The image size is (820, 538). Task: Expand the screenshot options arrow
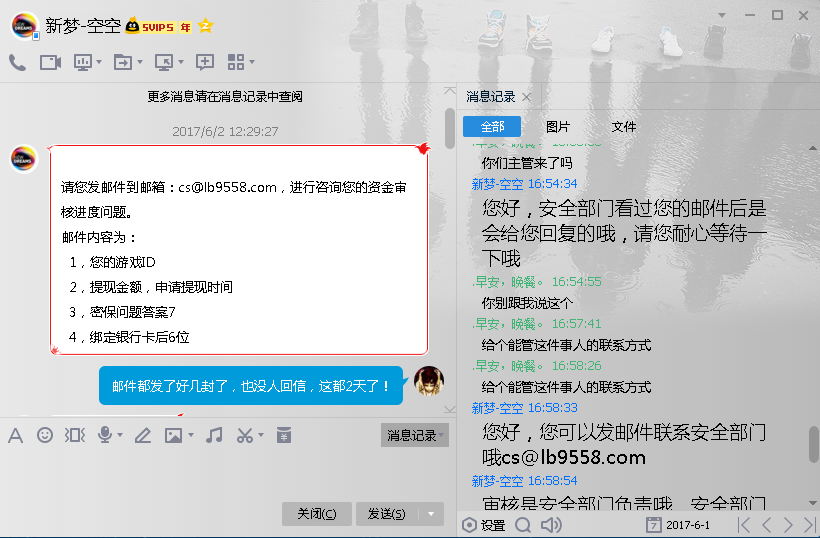(260, 434)
